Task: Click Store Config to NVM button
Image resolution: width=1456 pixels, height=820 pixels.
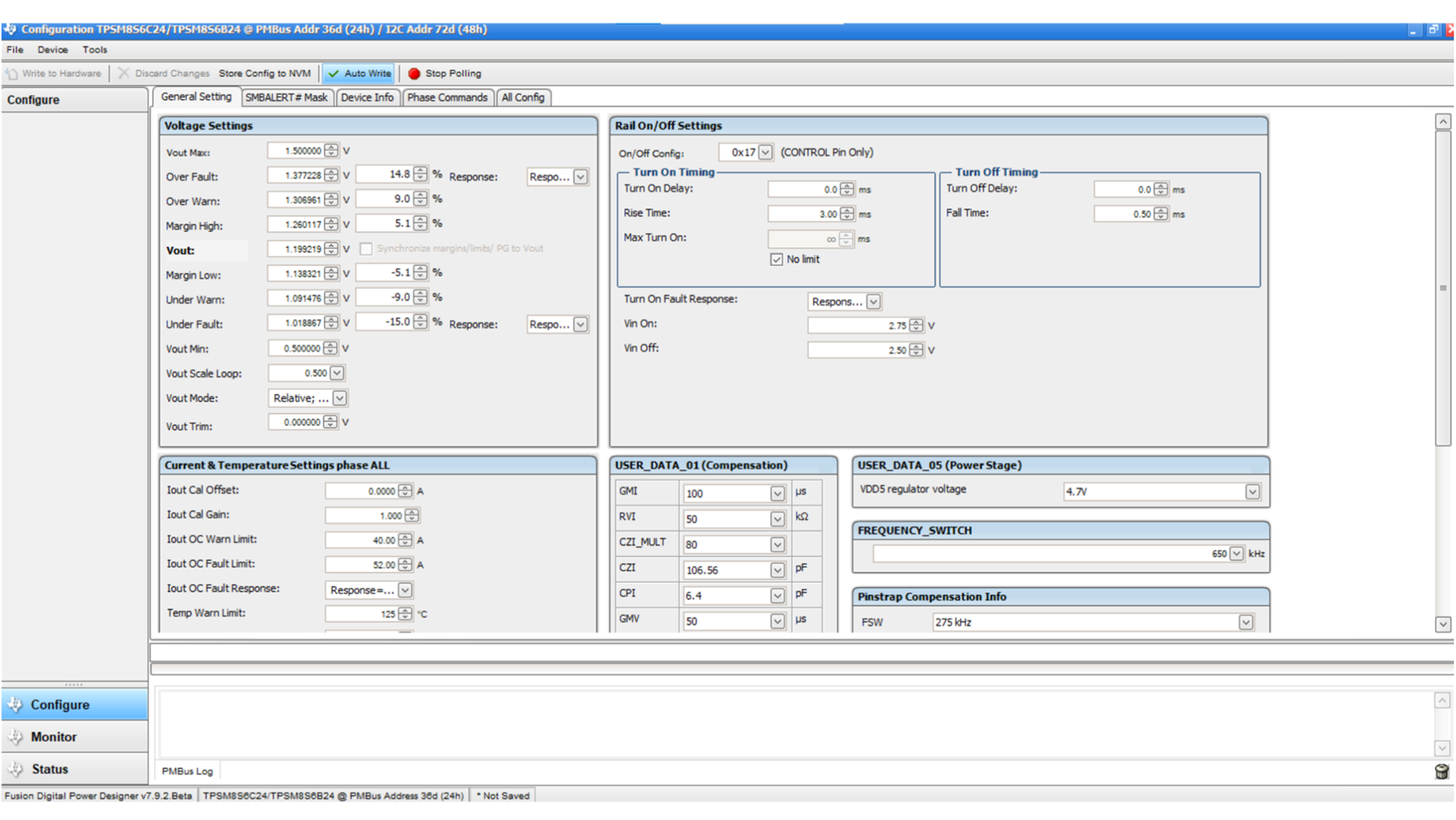Action: 264,73
